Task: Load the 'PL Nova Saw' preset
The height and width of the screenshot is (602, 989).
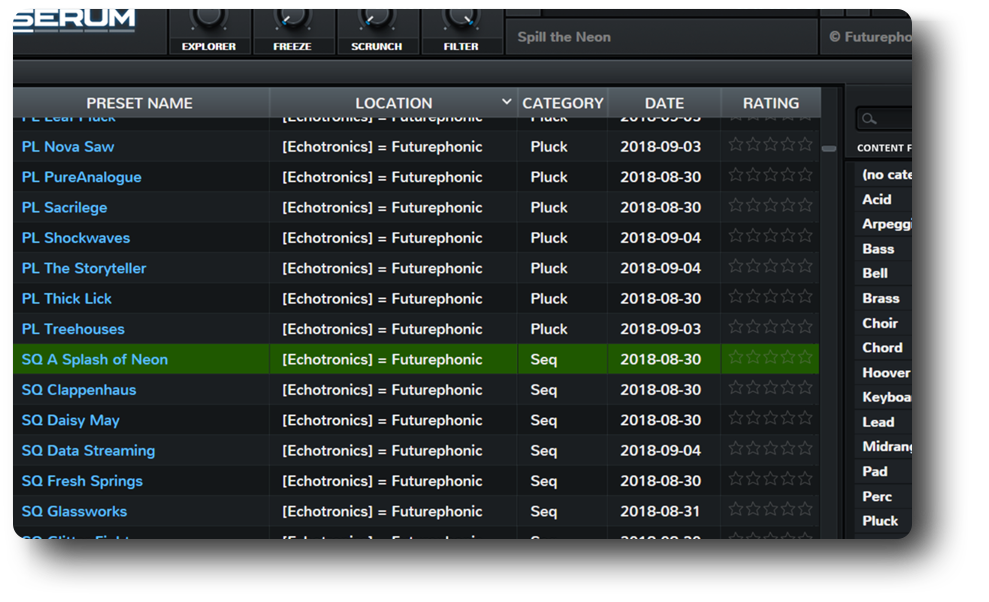Action: coord(67,146)
